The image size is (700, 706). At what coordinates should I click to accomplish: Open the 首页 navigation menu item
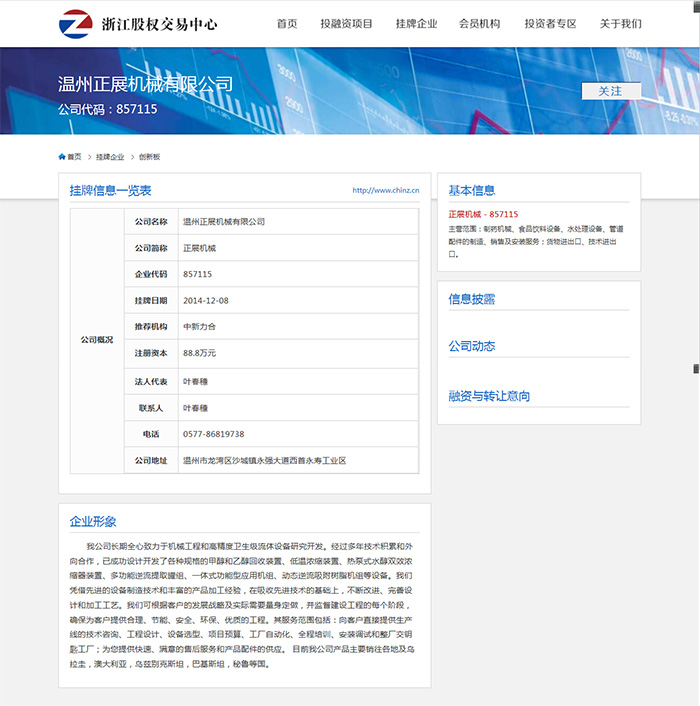tap(287, 23)
